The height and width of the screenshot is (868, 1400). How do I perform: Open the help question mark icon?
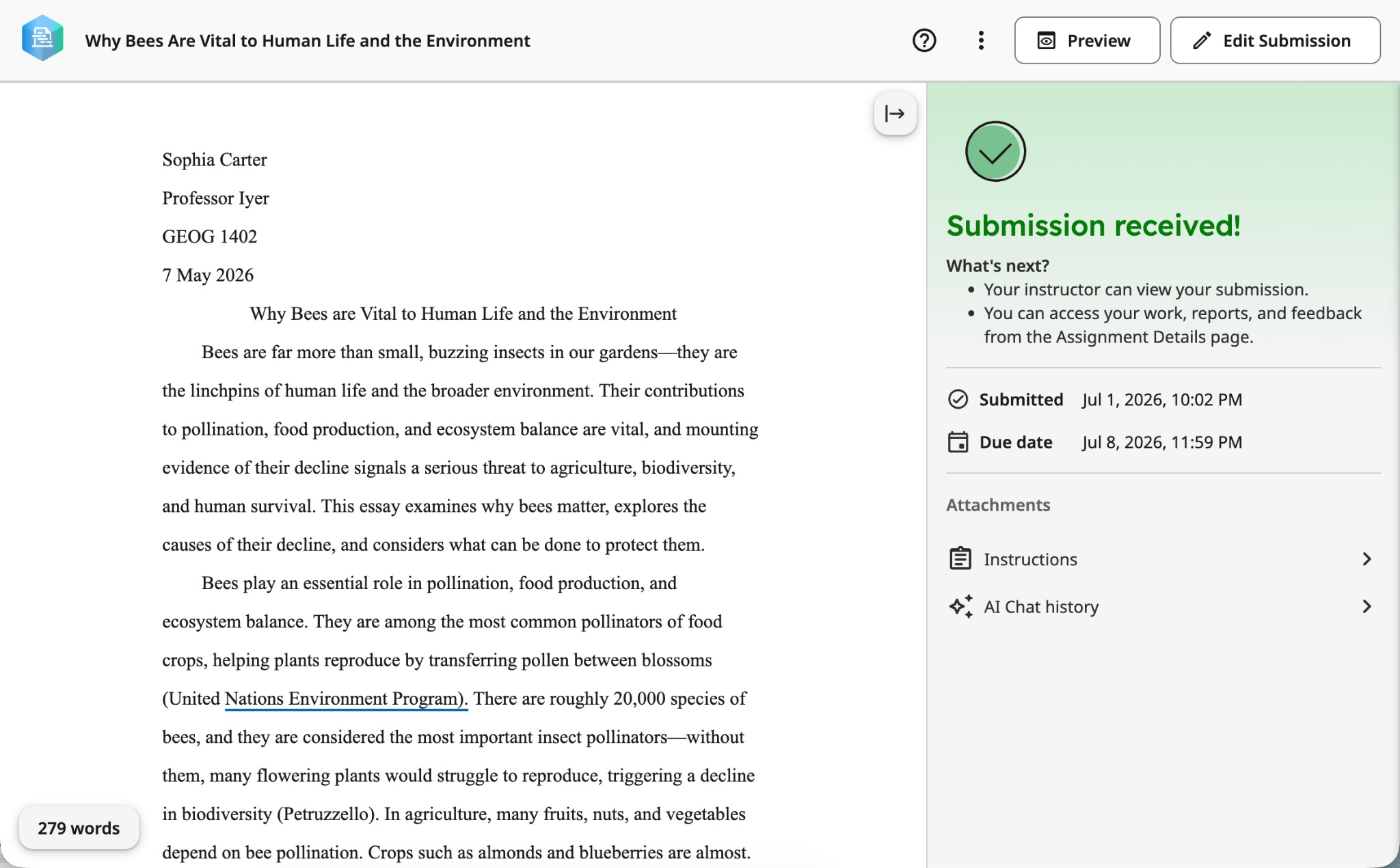click(x=924, y=40)
